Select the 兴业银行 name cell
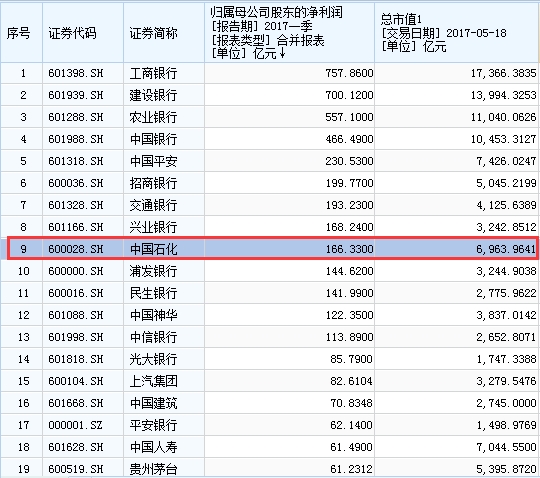 (153, 227)
